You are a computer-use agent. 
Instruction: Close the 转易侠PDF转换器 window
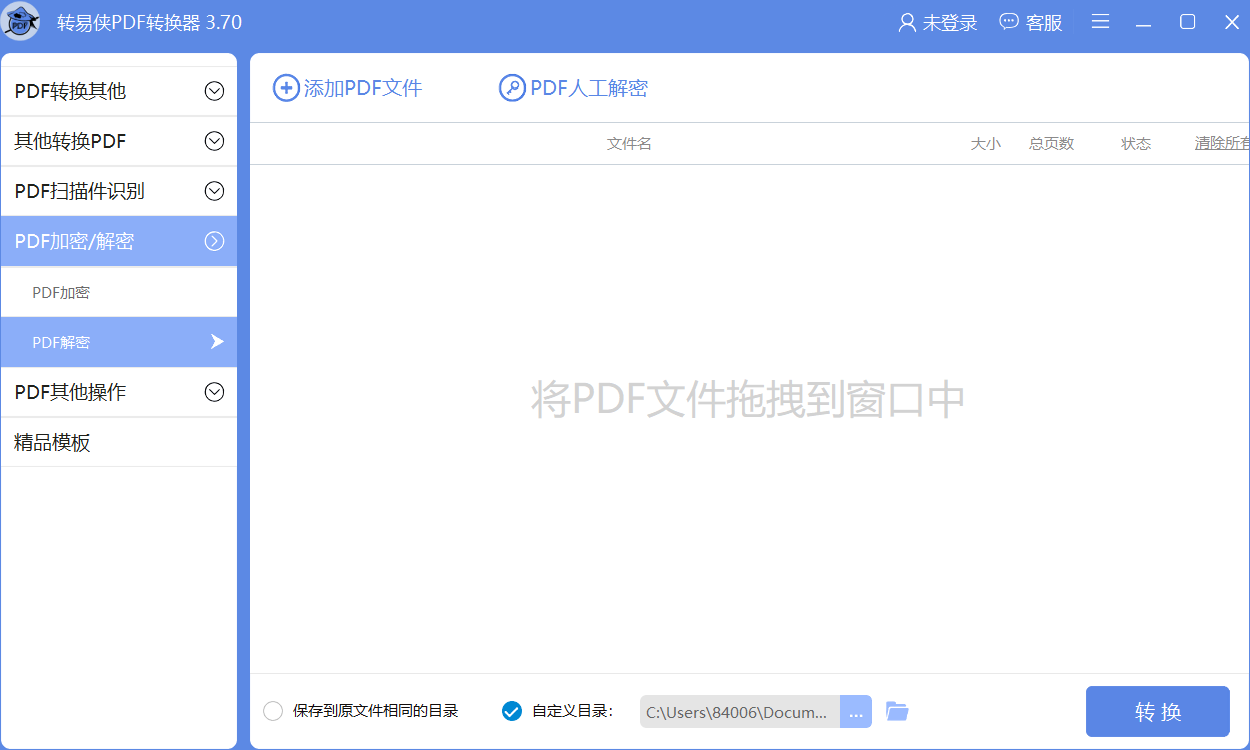pos(1232,22)
